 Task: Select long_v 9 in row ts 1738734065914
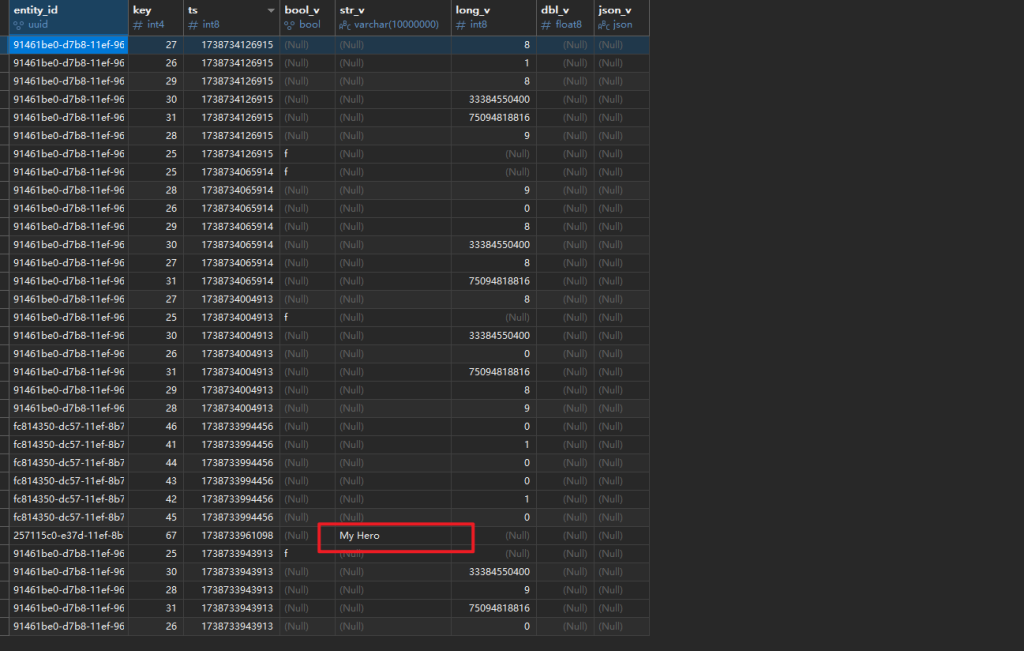tap(494, 190)
